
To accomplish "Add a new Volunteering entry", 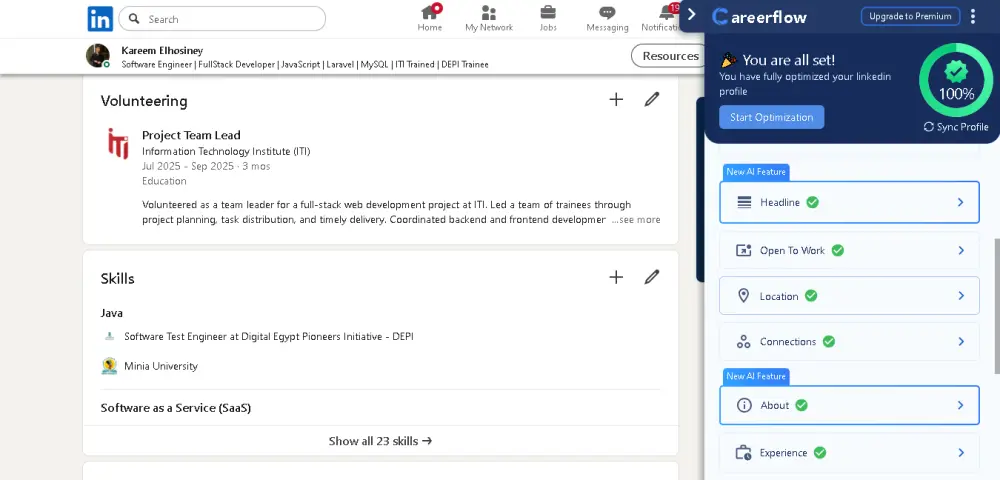I will tap(616, 99).
